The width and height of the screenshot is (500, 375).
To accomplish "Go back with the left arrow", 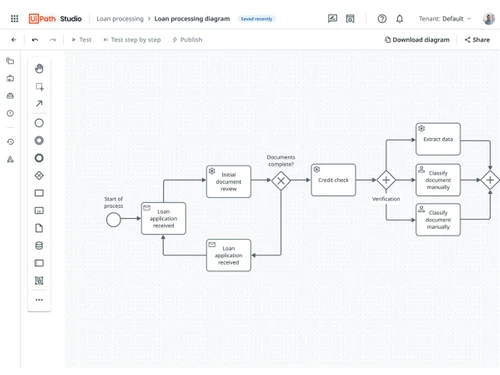I will (14, 40).
